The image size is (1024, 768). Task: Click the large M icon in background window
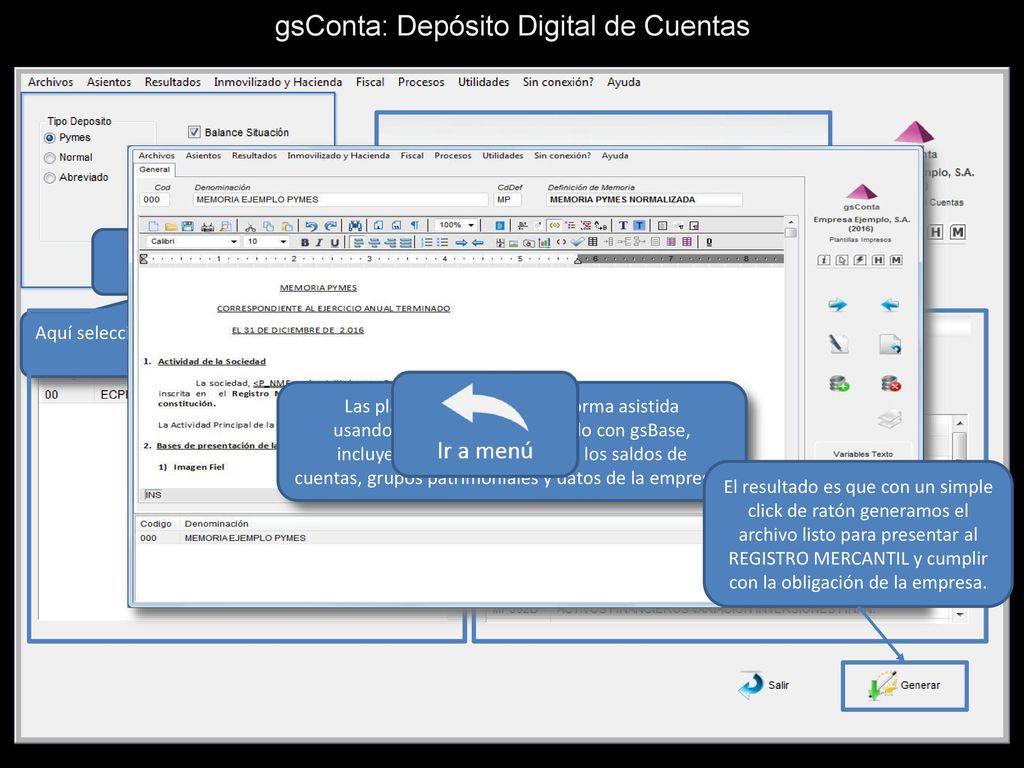pyautogui.click(x=957, y=232)
